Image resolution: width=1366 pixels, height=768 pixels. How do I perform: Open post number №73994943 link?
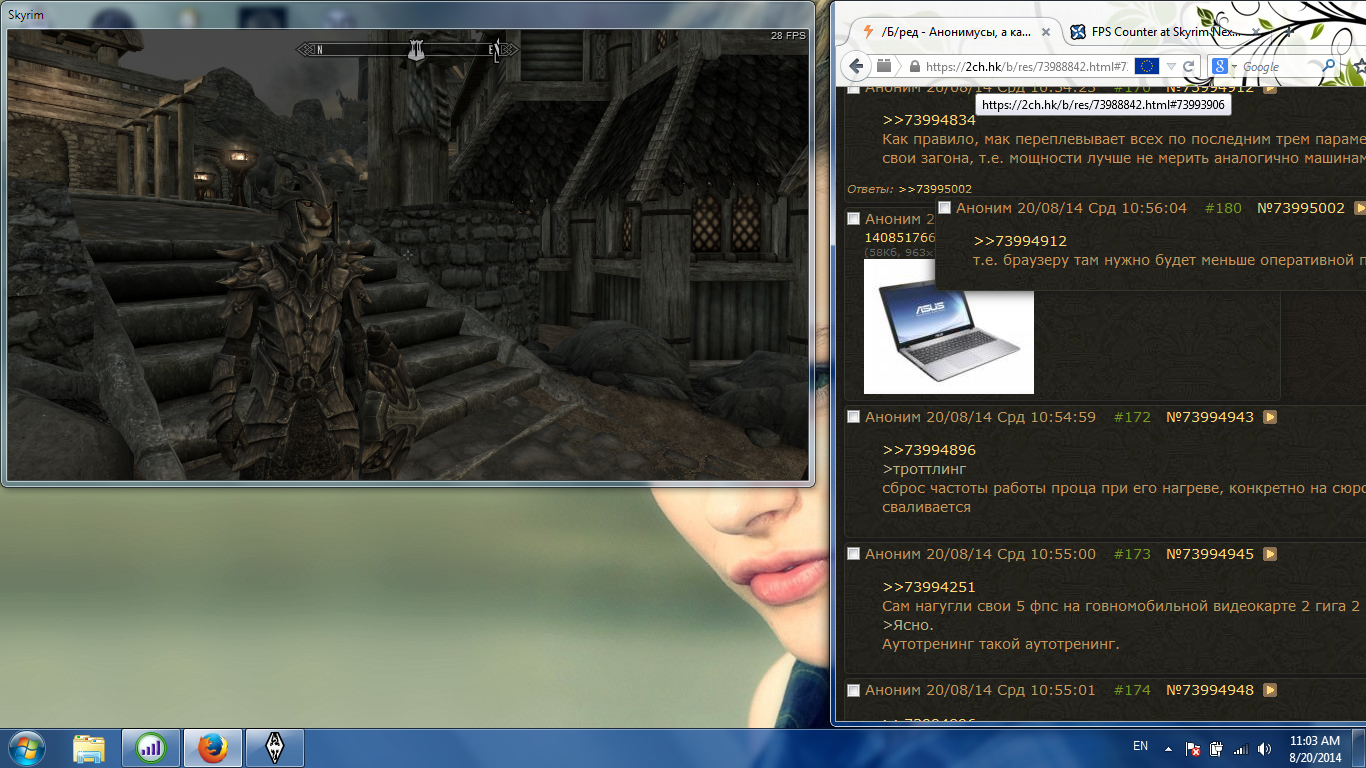coord(1210,417)
